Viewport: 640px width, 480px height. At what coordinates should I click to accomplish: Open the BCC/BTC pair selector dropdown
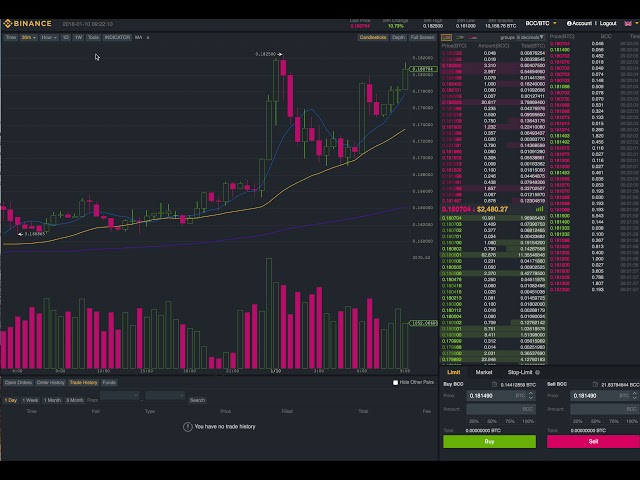[541, 24]
